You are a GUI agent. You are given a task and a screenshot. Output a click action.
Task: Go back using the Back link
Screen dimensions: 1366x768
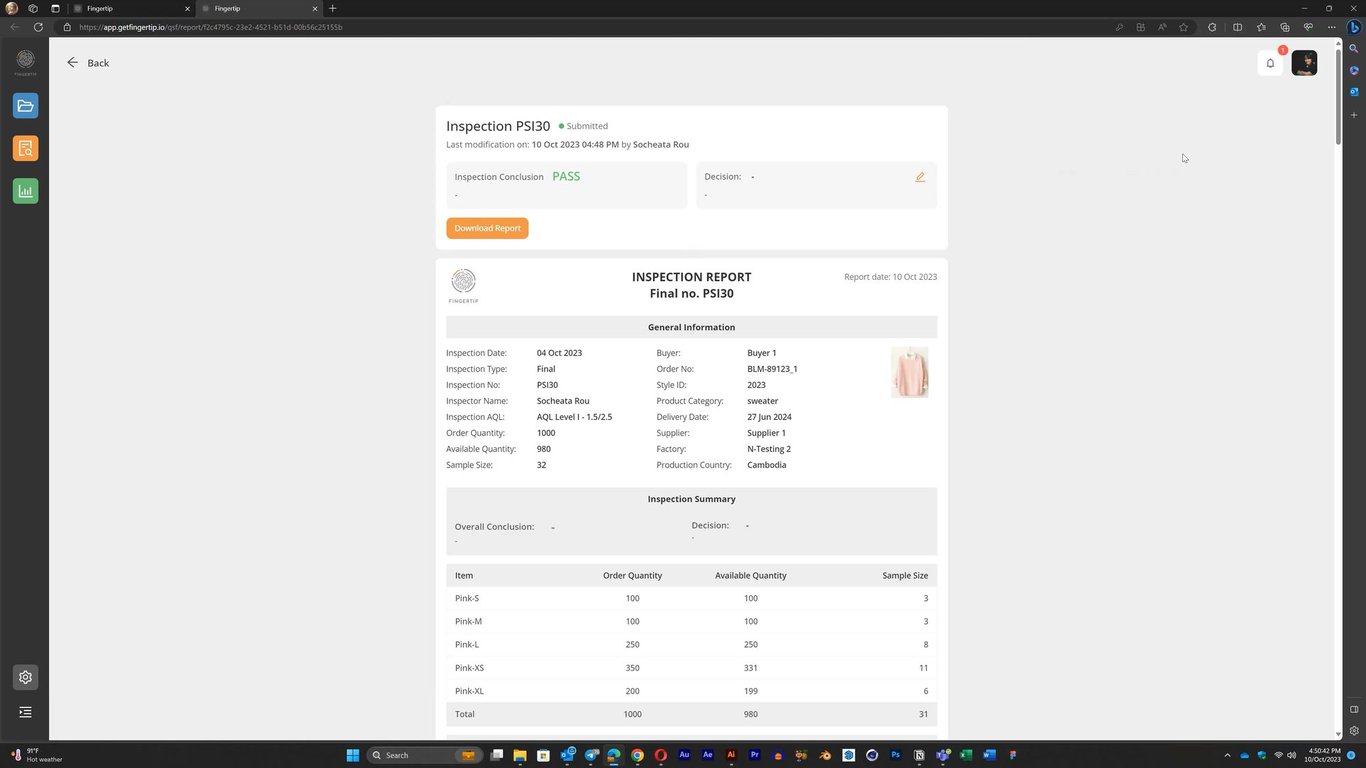(x=88, y=63)
